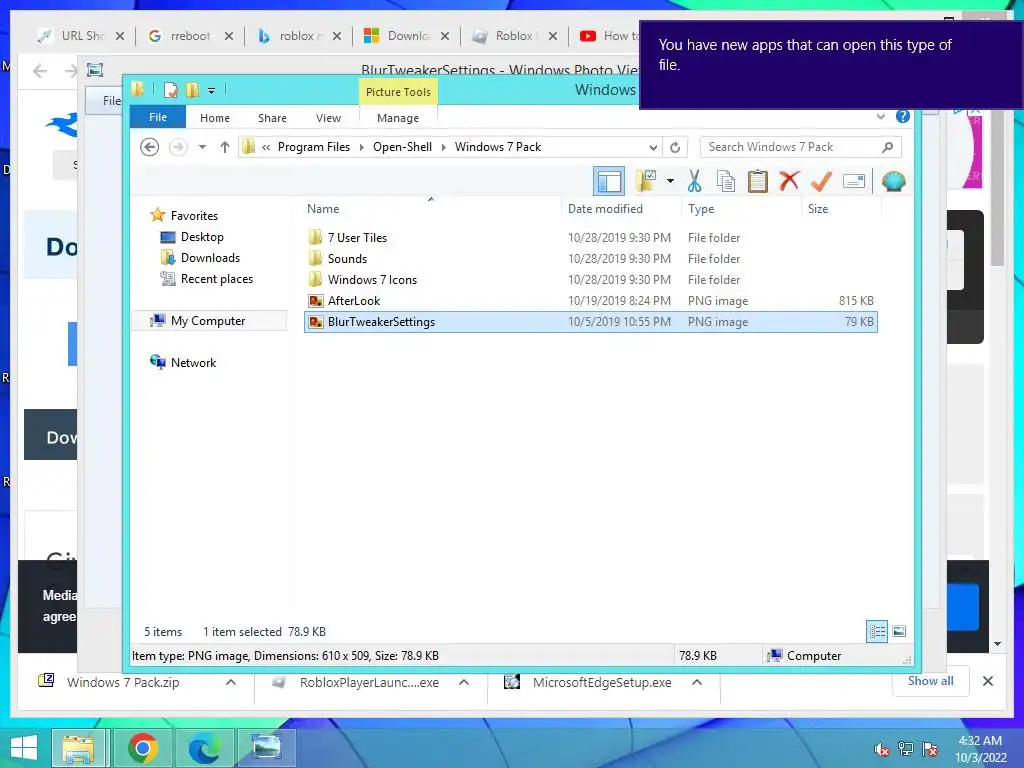Open the folder options dropdown arrow
Viewport: 1024px width, 768px height.
click(670, 181)
